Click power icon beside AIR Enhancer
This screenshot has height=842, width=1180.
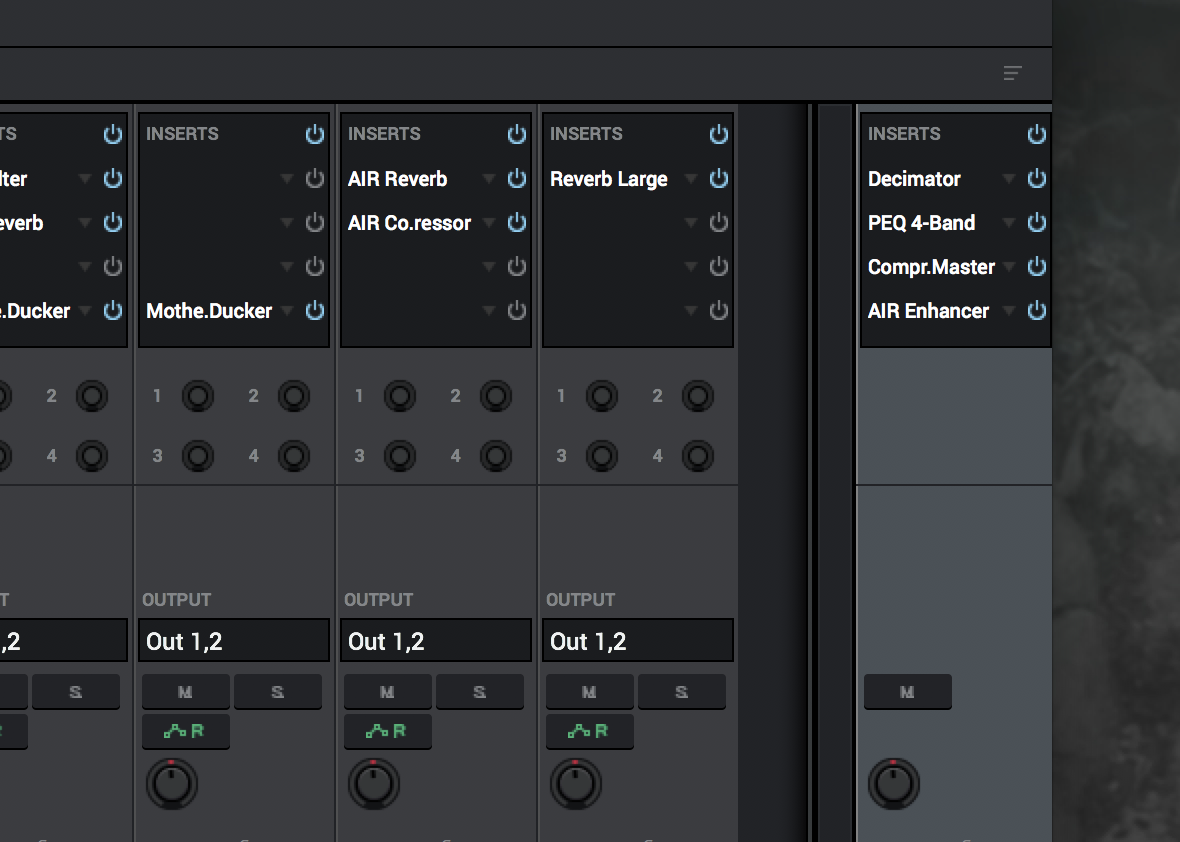click(1037, 311)
